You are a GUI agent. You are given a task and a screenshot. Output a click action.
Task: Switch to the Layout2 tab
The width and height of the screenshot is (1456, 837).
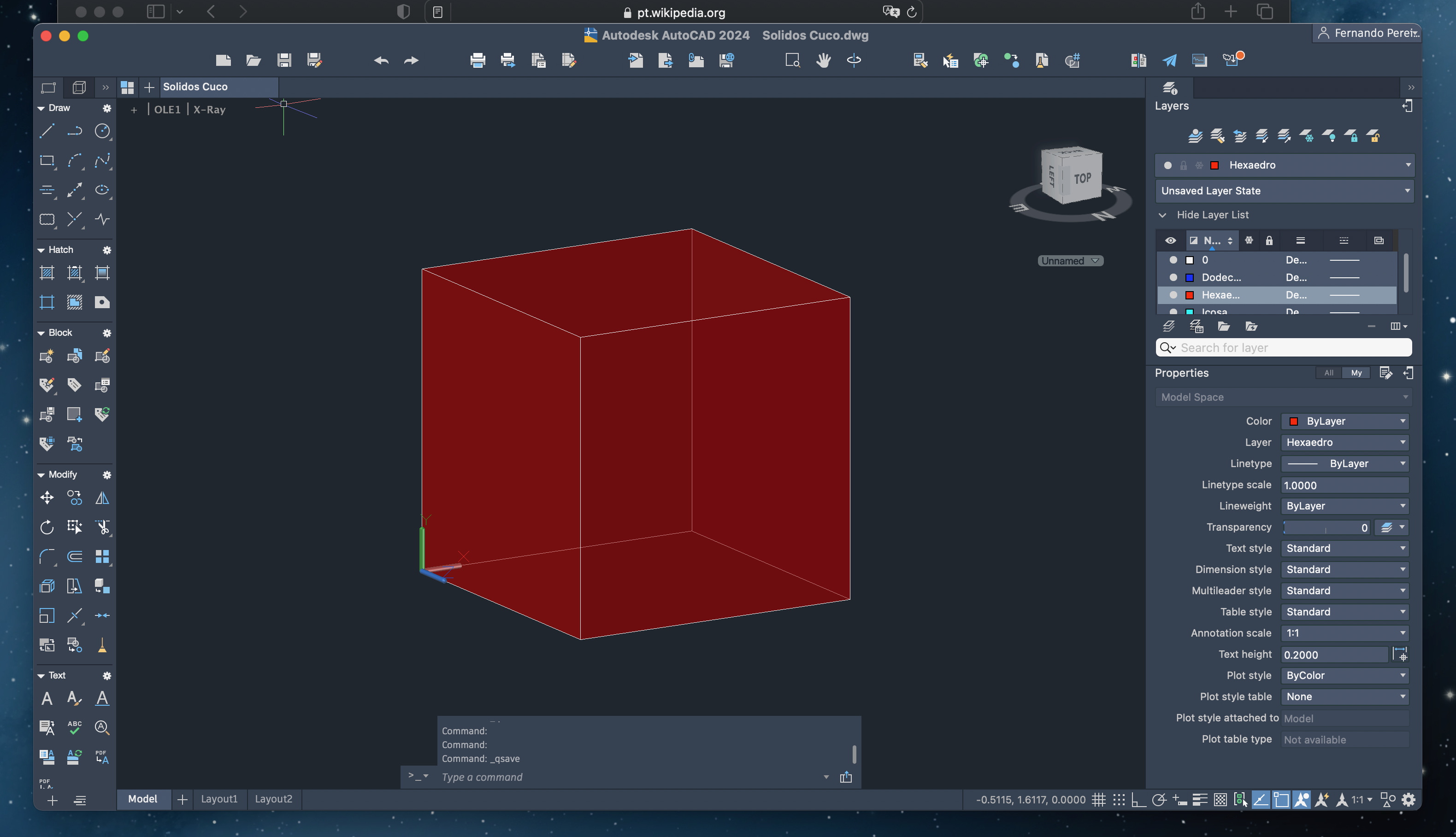click(273, 798)
